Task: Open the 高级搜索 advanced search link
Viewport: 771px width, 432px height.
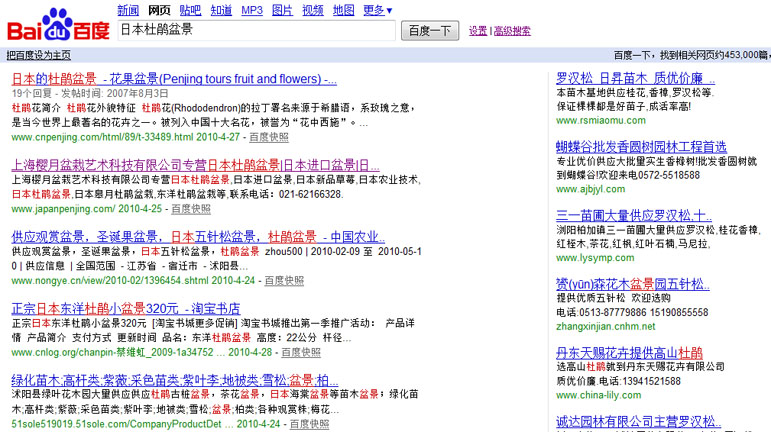Action: (x=512, y=31)
